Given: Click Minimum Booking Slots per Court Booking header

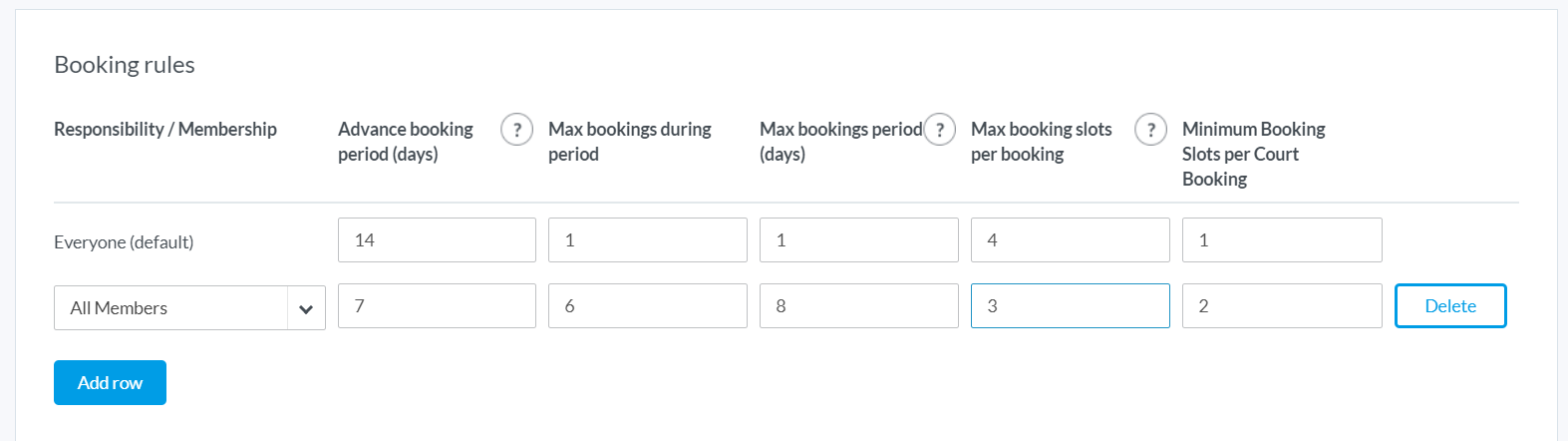Looking at the screenshot, I should tap(1253, 155).
